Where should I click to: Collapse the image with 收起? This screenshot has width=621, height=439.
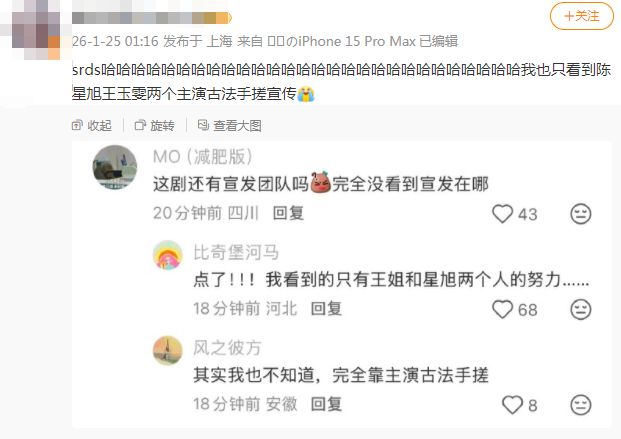click(x=91, y=126)
